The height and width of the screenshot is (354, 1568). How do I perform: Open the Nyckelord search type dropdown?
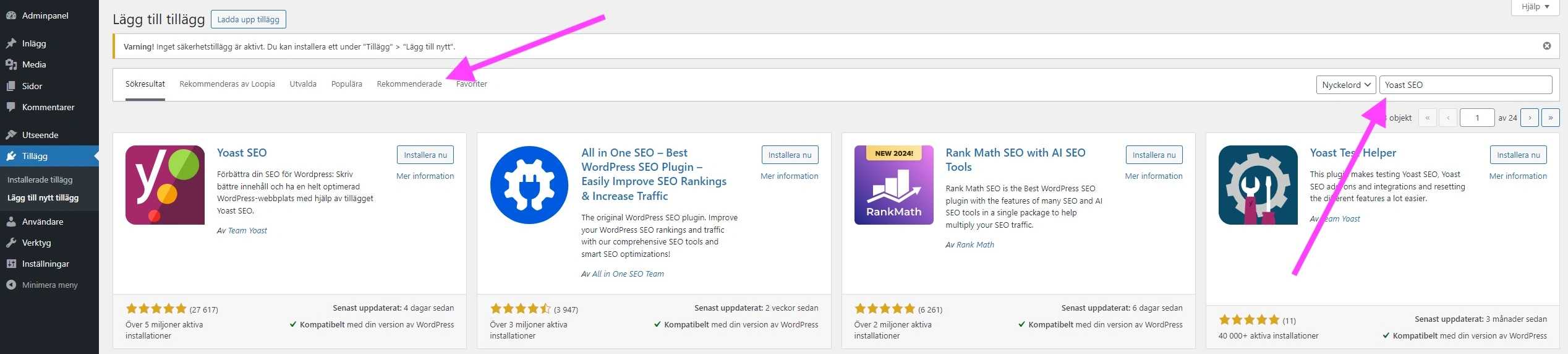(1346, 85)
